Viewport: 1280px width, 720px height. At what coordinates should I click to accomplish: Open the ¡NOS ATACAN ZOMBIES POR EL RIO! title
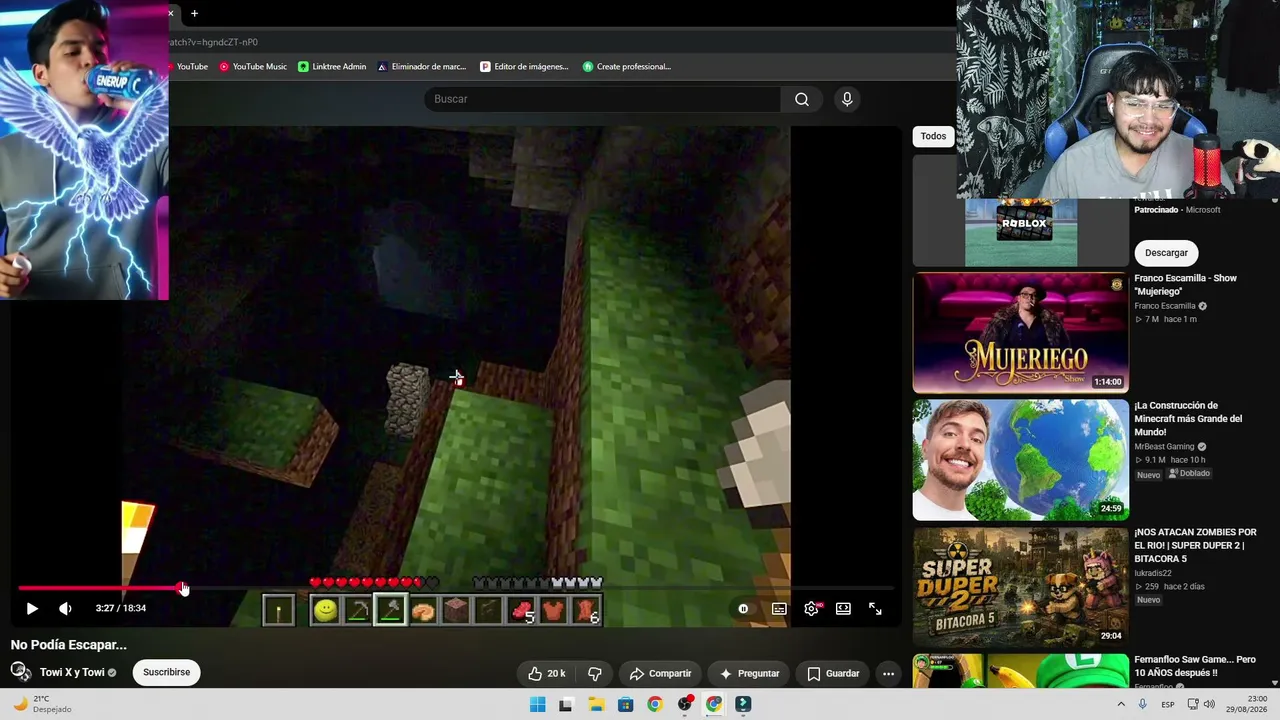point(1195,545)
